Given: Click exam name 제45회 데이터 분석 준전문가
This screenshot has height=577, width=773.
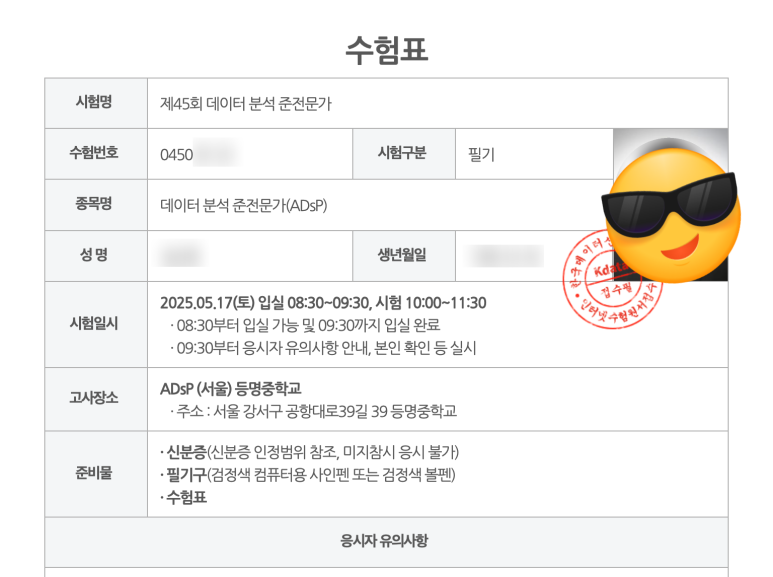Looking at the screenshot, I should 246,104.
